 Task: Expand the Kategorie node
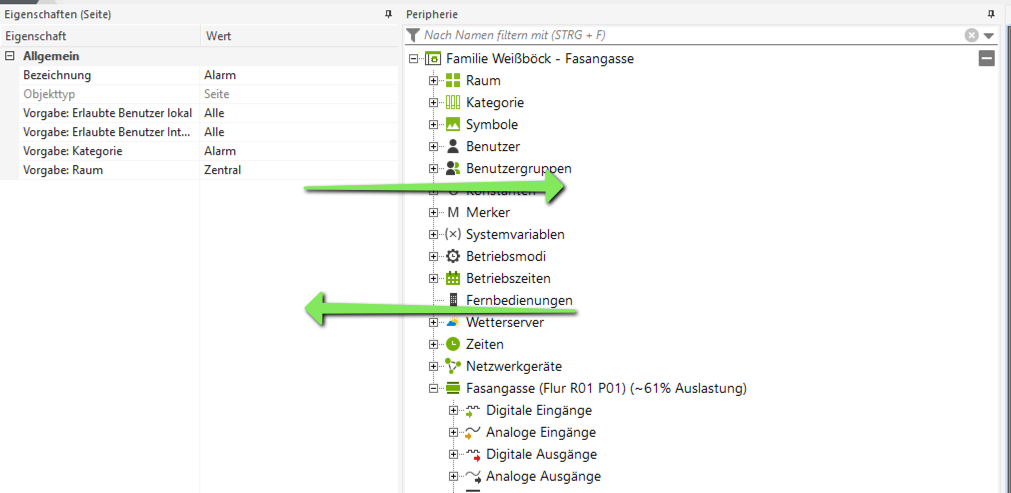tap(433, 102)
